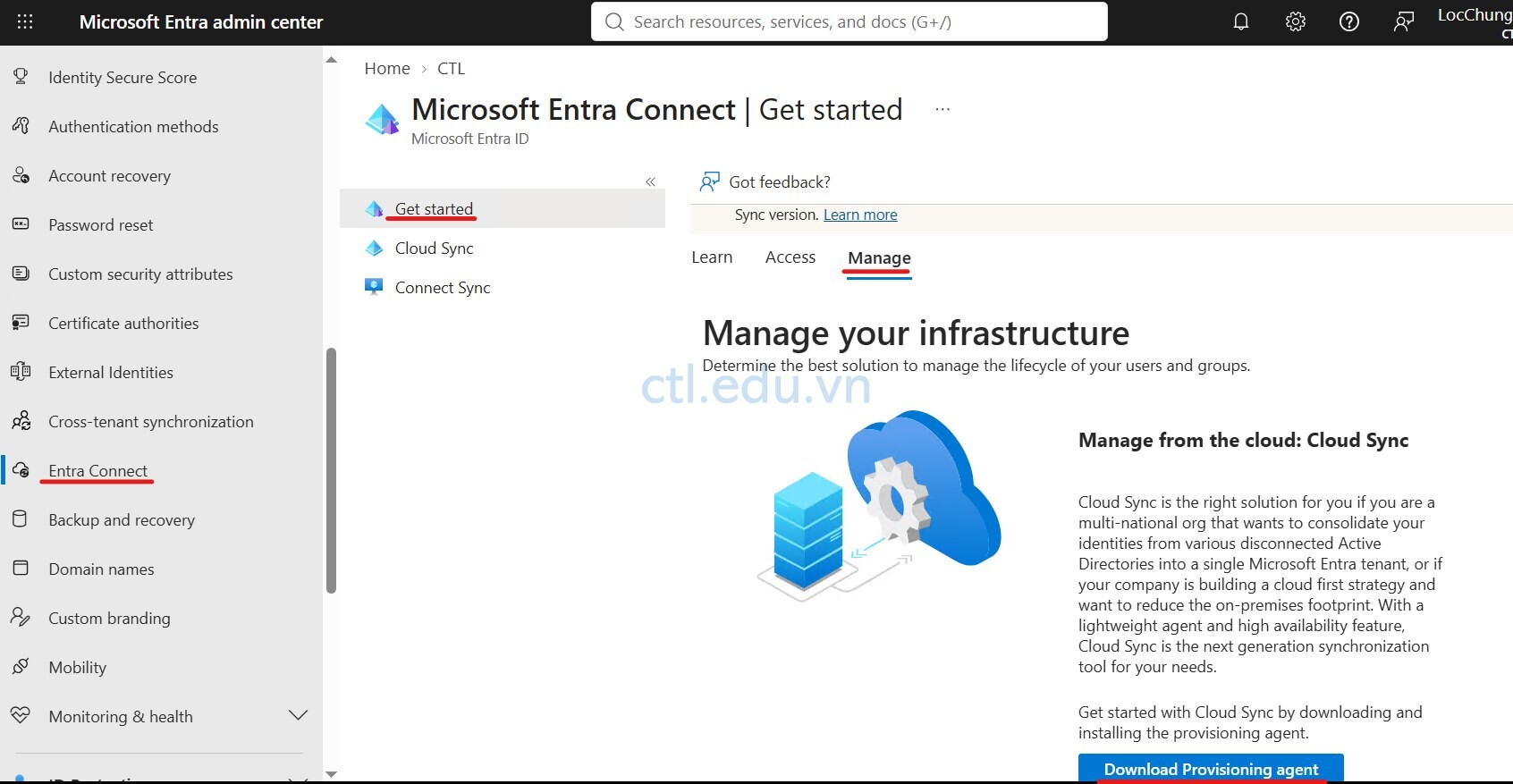
Task: Open the notifications bell
Action: point(1241,21)
